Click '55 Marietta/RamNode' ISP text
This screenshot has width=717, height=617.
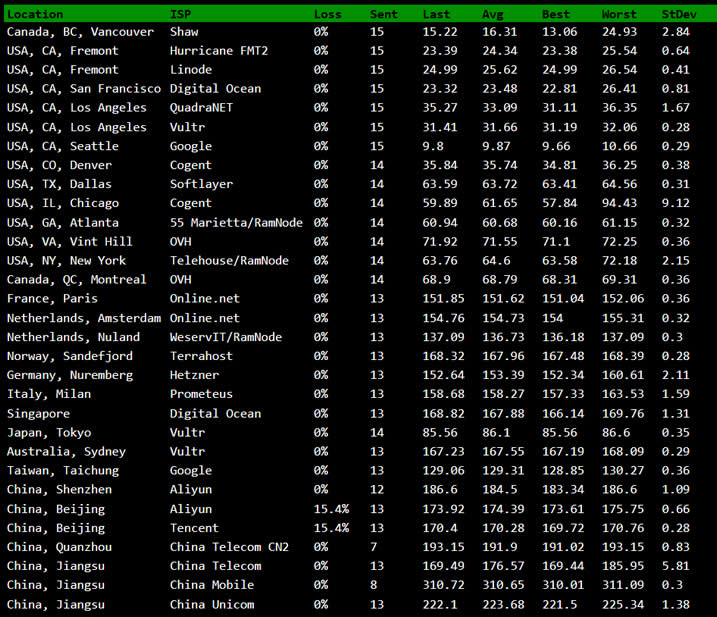(236, 223)
